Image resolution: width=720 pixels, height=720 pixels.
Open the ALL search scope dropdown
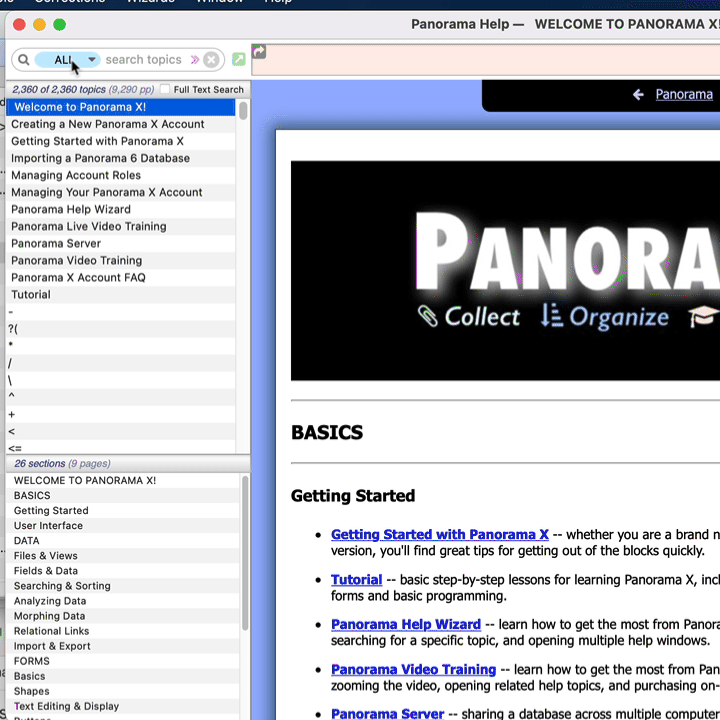click(x=68, y=60)
